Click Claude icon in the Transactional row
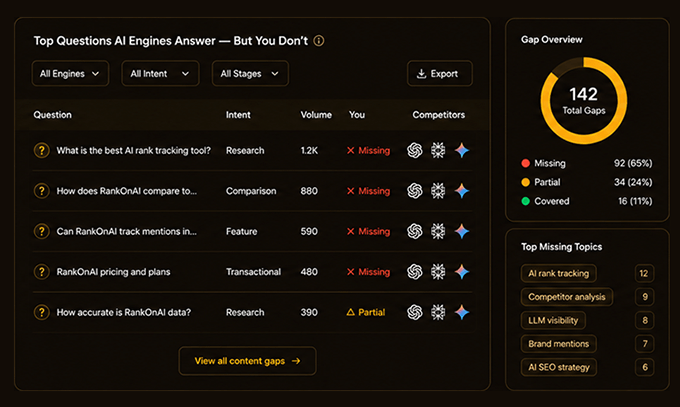The width and height of the screenshot is (680, 407). (438, 272)
